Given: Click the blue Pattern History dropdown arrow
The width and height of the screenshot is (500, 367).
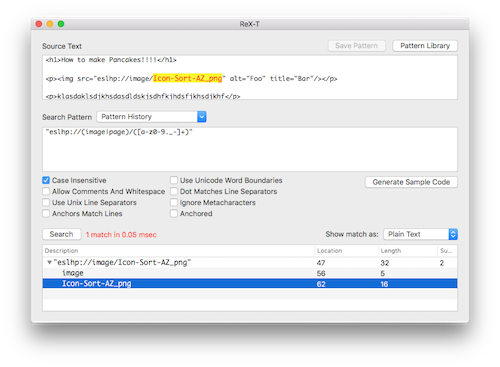Looking at the screenshot, I should (202, 117).
